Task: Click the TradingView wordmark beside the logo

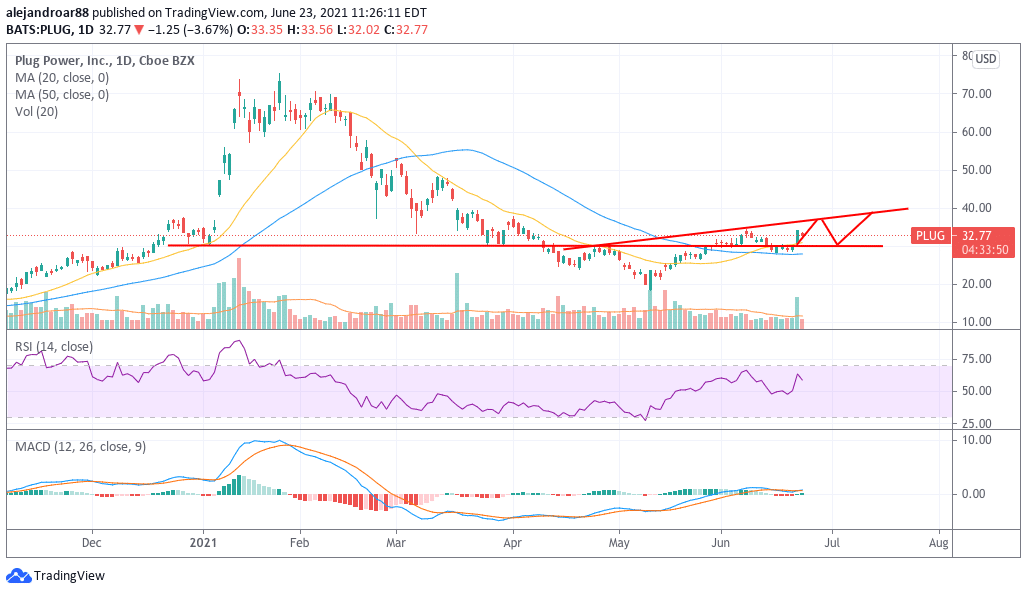Action: click(x=69, y=576)
